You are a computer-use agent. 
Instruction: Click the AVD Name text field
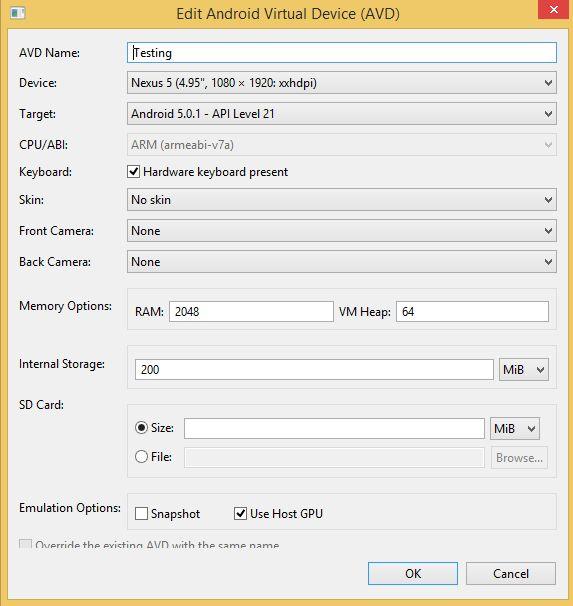[342, 53]
